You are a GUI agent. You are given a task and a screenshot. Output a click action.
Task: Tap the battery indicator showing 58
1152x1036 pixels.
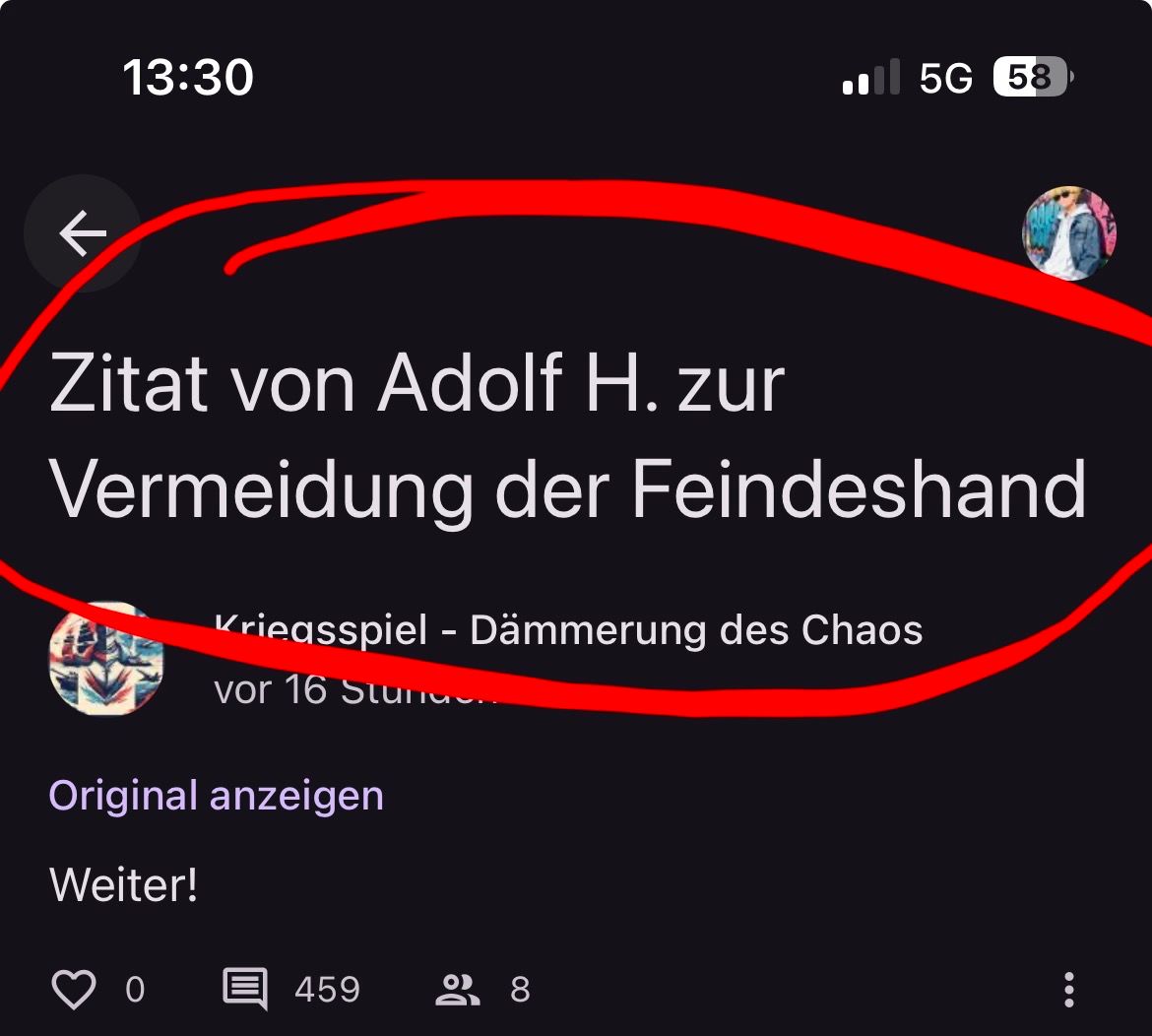(x=1033, y=77)
